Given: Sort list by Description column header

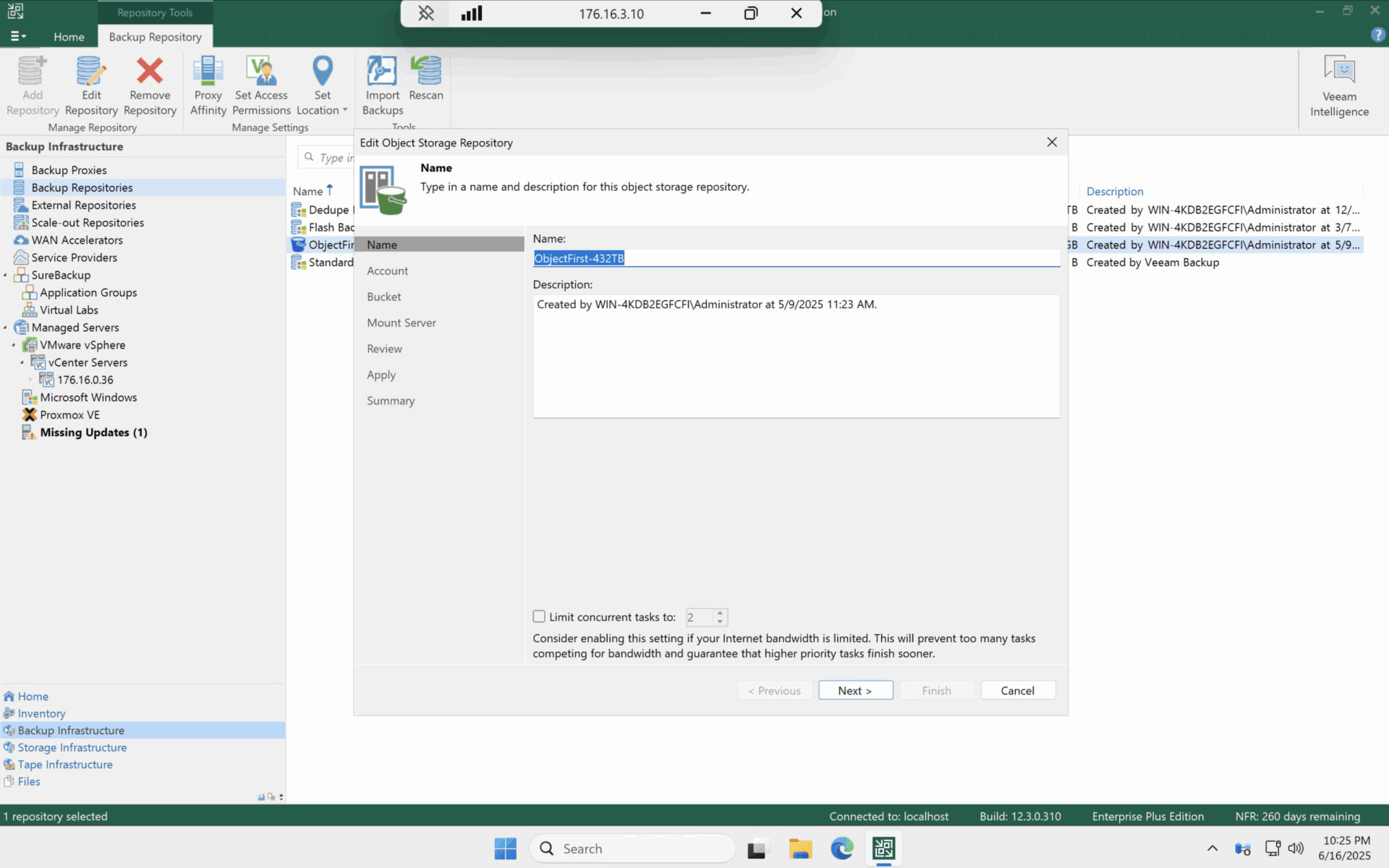Looking at the screenshot, I should pos(1114,191).
